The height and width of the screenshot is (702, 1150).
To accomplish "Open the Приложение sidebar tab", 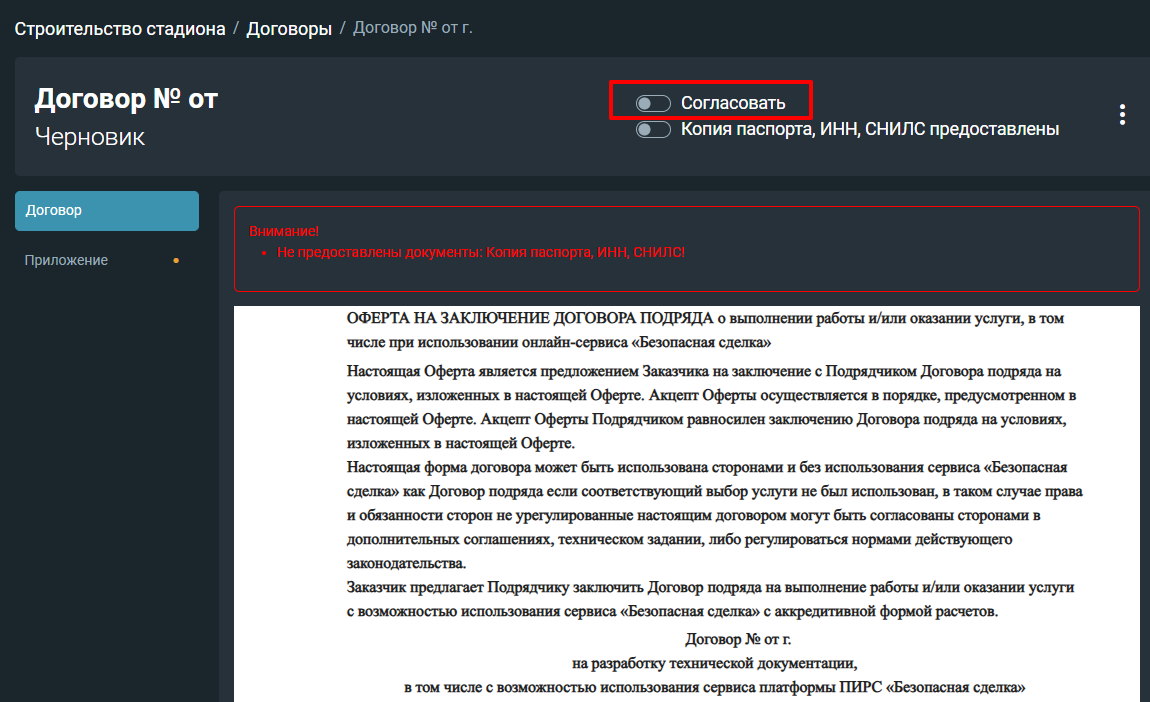I will pyautogui.click(x=107, y=260).
